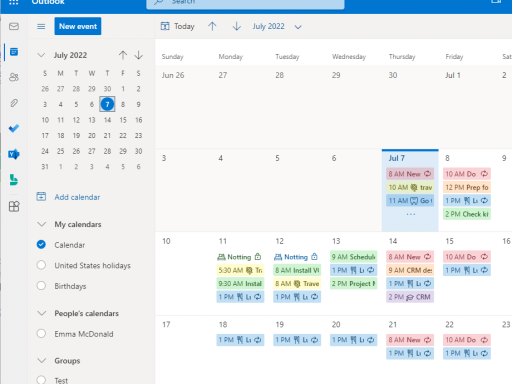This screenshot has width=512, height=384.
Task: Collapse the People's calendars section
Action: pyautogui.click(x=41, y=313)
